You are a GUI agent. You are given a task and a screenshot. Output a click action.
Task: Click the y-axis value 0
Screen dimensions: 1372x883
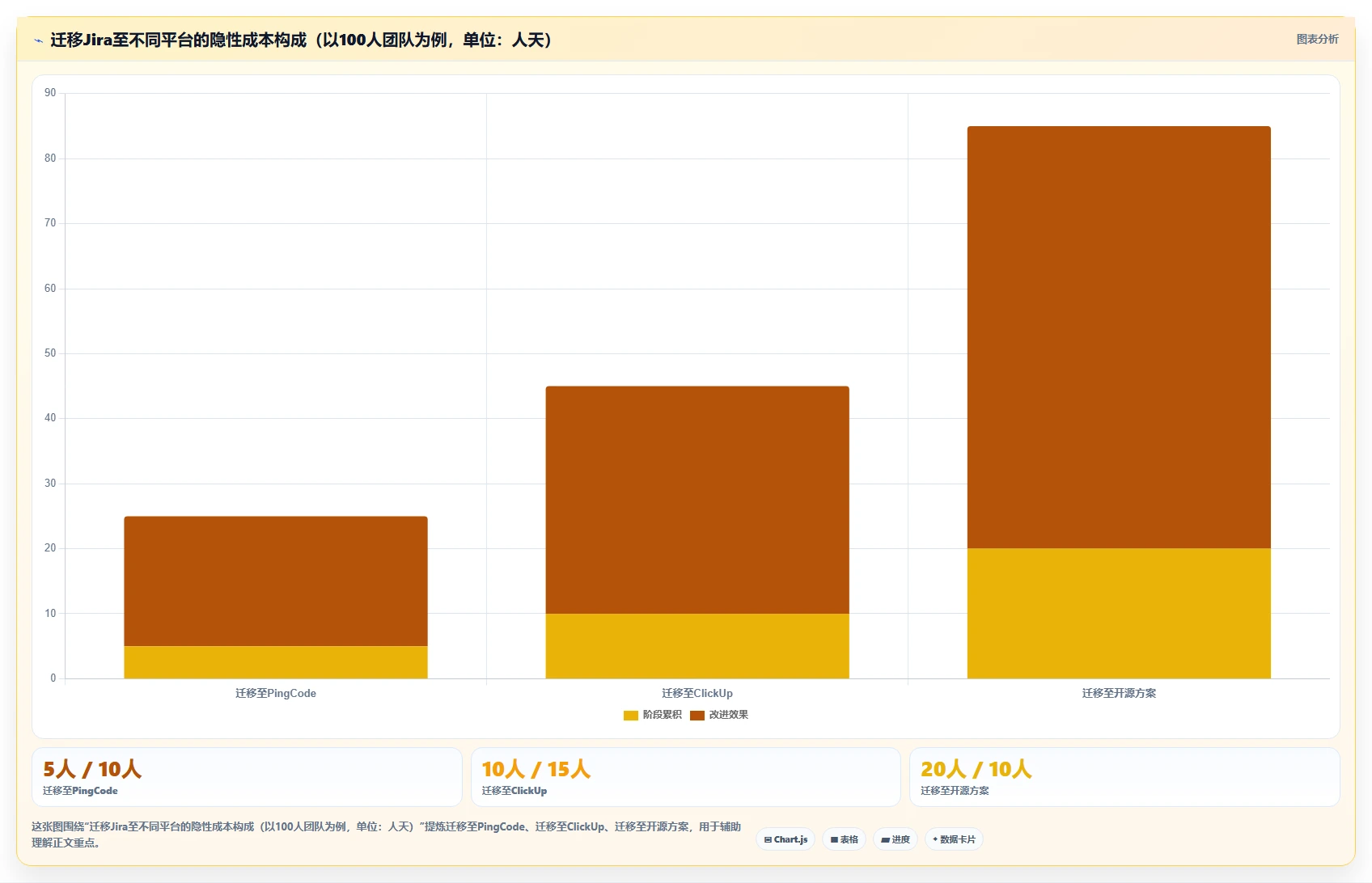click(x=53, y=678)
